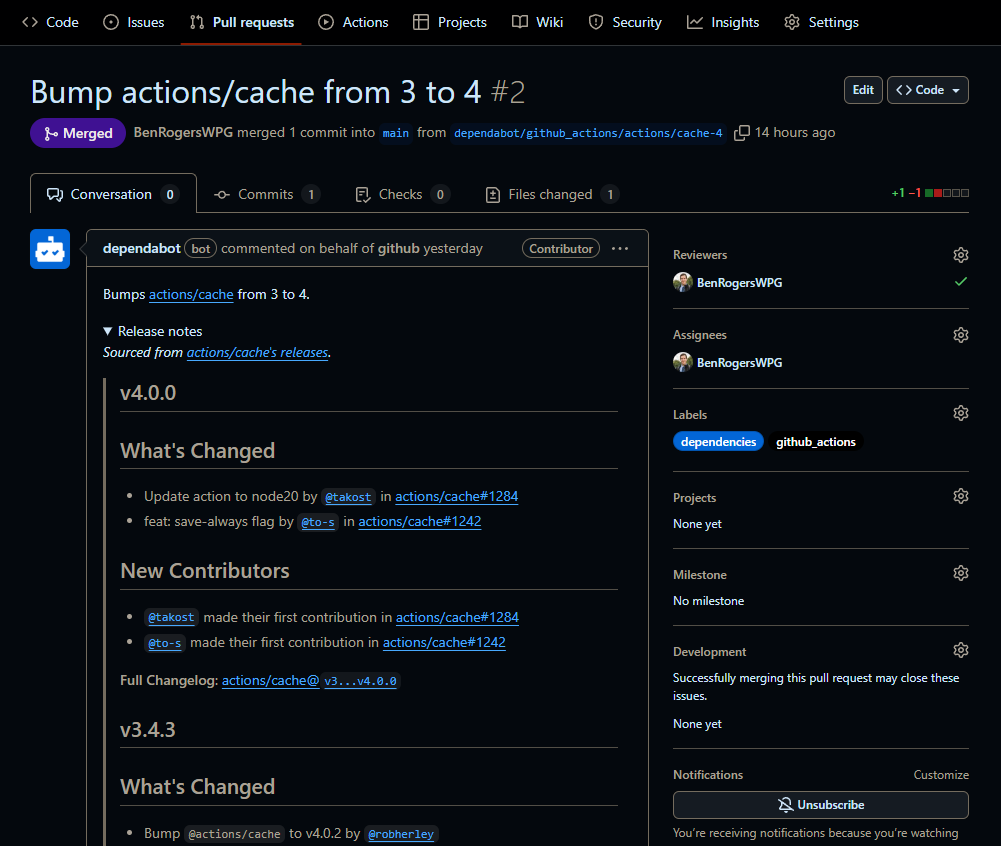
Task: Open the Security tab
Action: pos(625,22)
